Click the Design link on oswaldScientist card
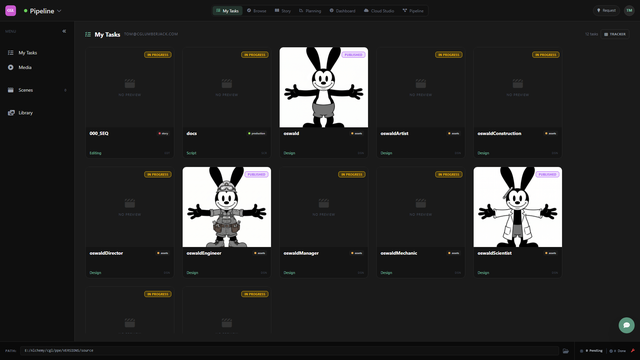The image size is (640, 360). pos(483,273)
